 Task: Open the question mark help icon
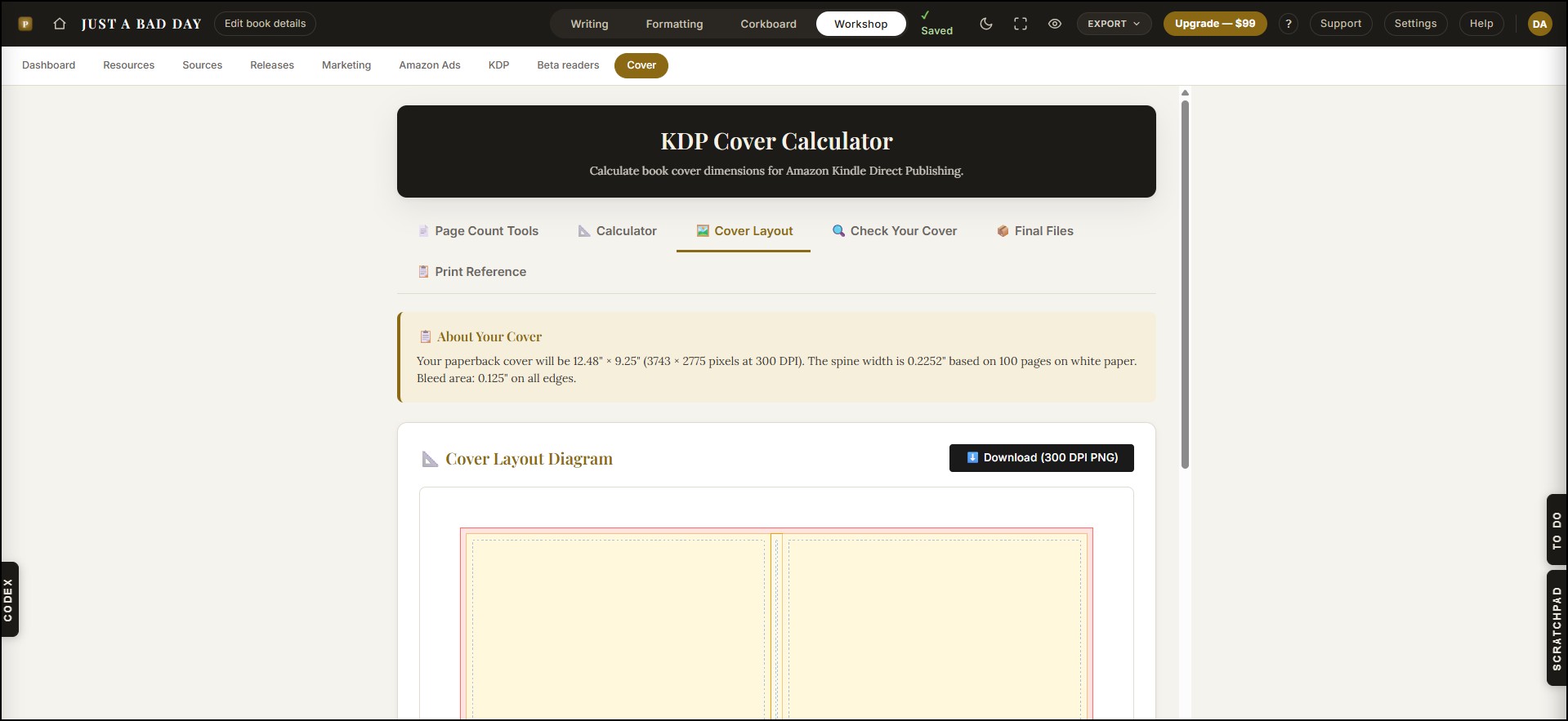pos(1289,24)
